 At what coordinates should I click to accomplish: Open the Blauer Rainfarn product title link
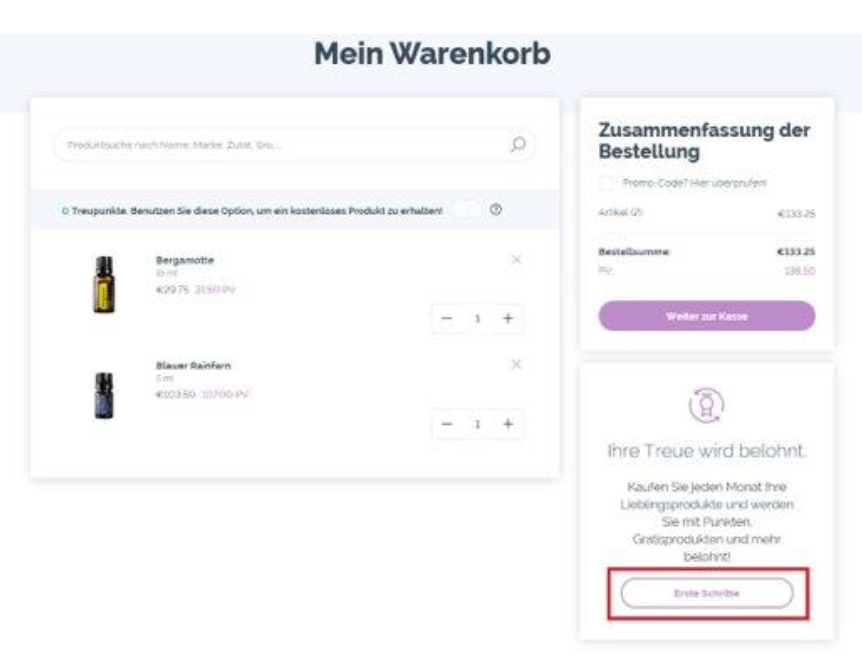(193, 366)
